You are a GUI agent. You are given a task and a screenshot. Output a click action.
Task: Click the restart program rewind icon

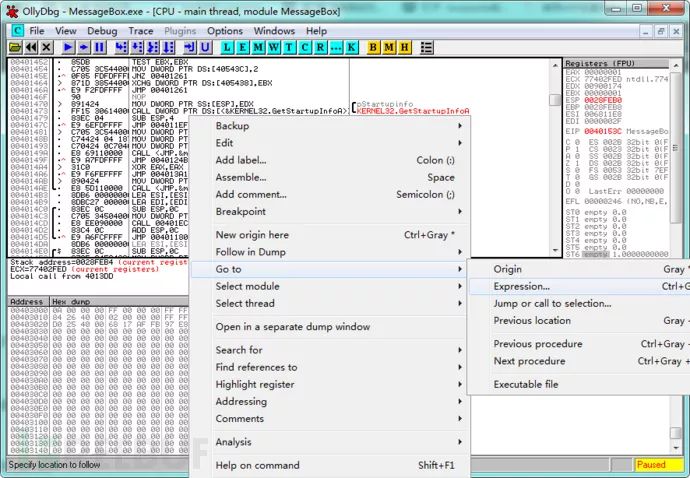coord(31,47)
